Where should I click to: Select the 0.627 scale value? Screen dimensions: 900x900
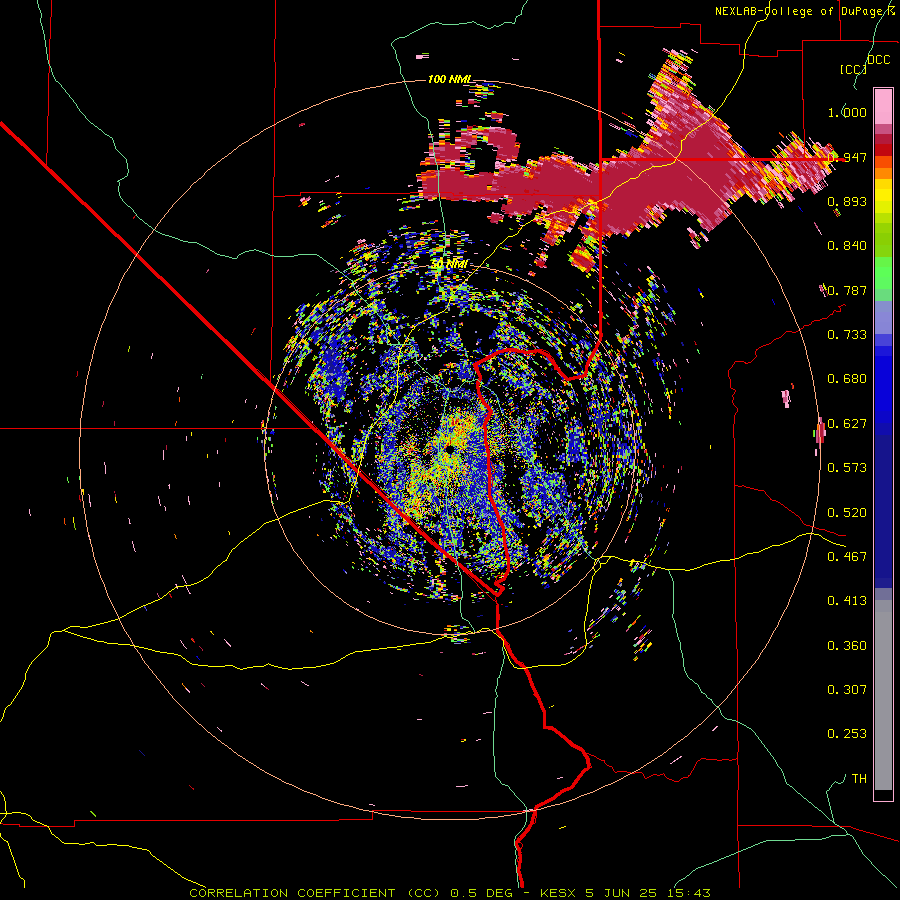(847, 424)
